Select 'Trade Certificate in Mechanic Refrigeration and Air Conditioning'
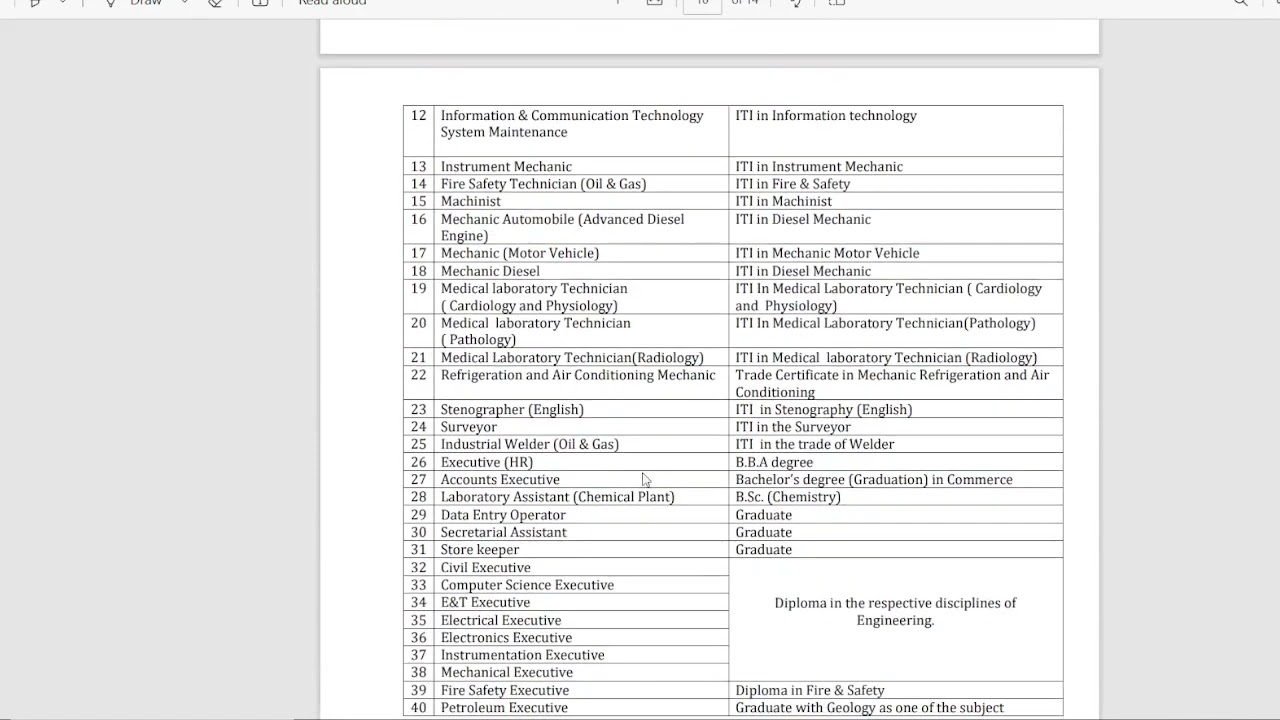Screen dimensions: 1280x720 [892, 383]
